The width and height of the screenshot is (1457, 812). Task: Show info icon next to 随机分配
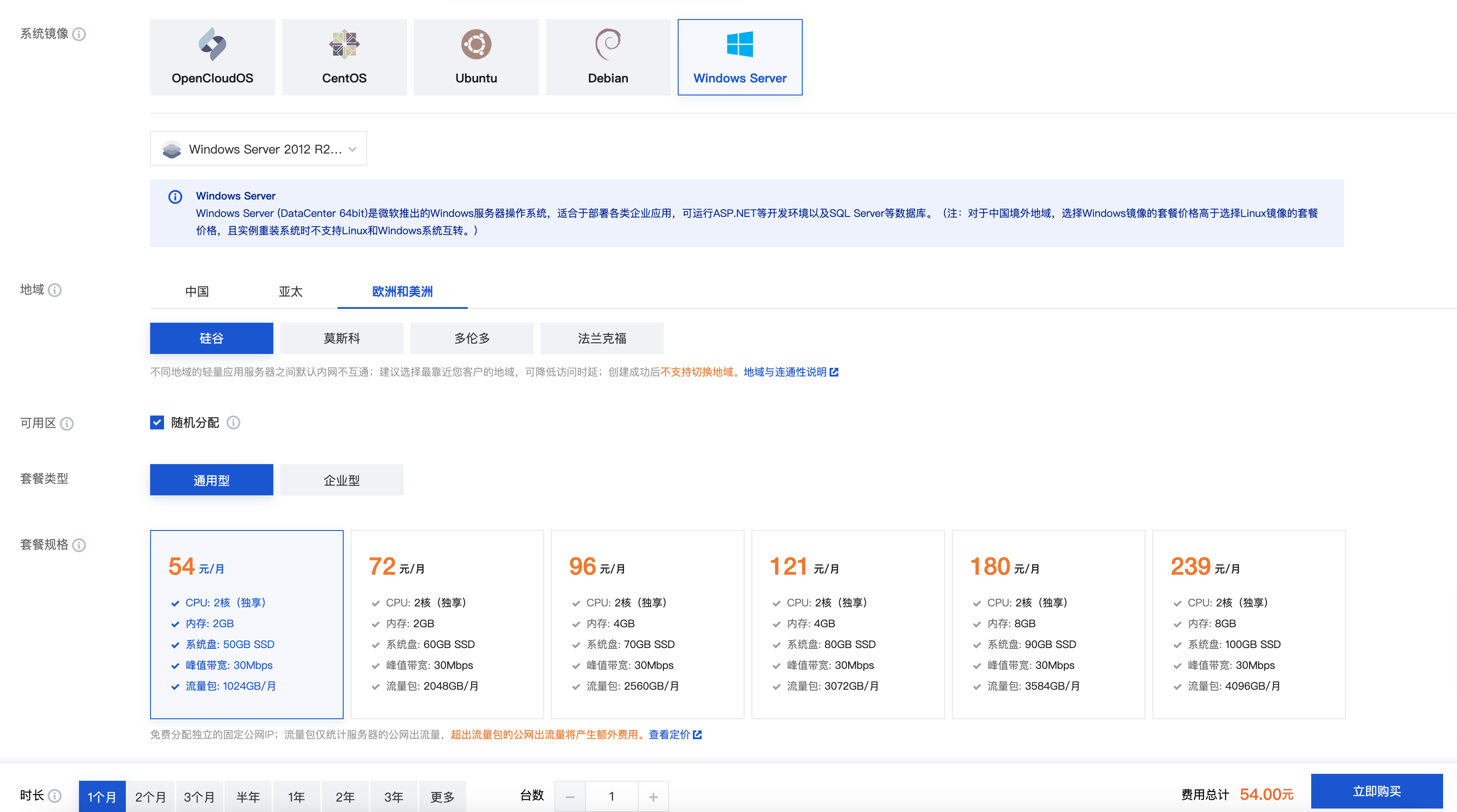pos(233,422)
